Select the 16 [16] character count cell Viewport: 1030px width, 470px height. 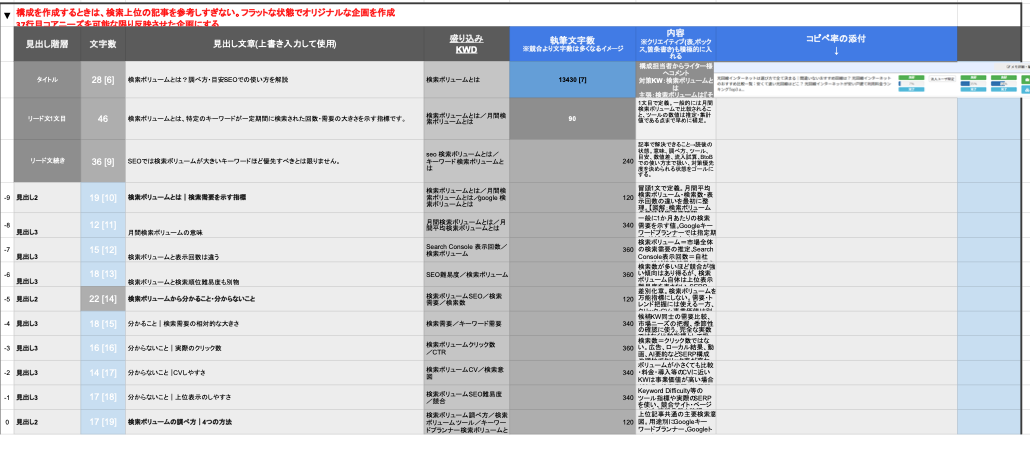pos(103,348)
